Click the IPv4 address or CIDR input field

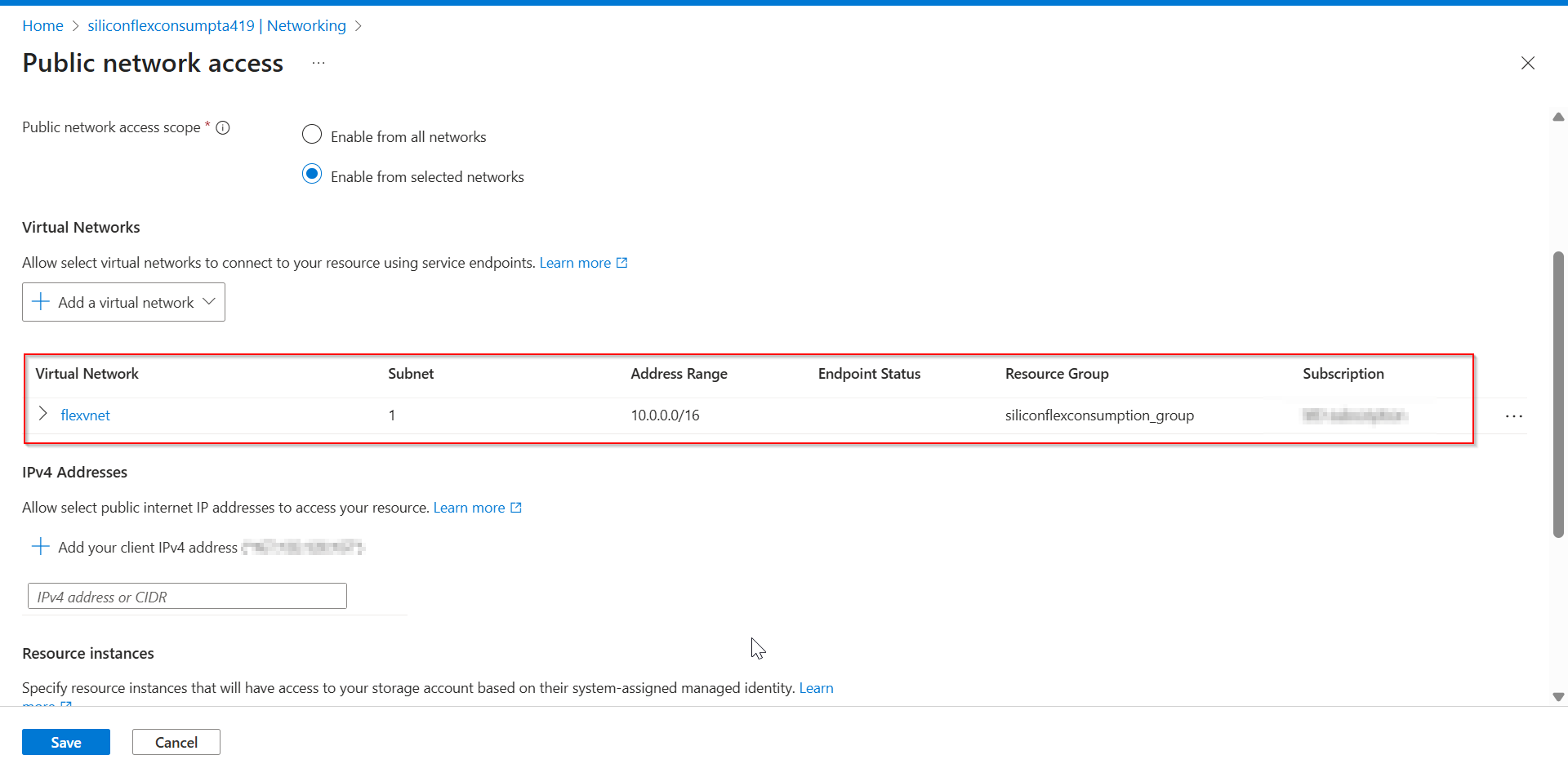click(186, 596)
